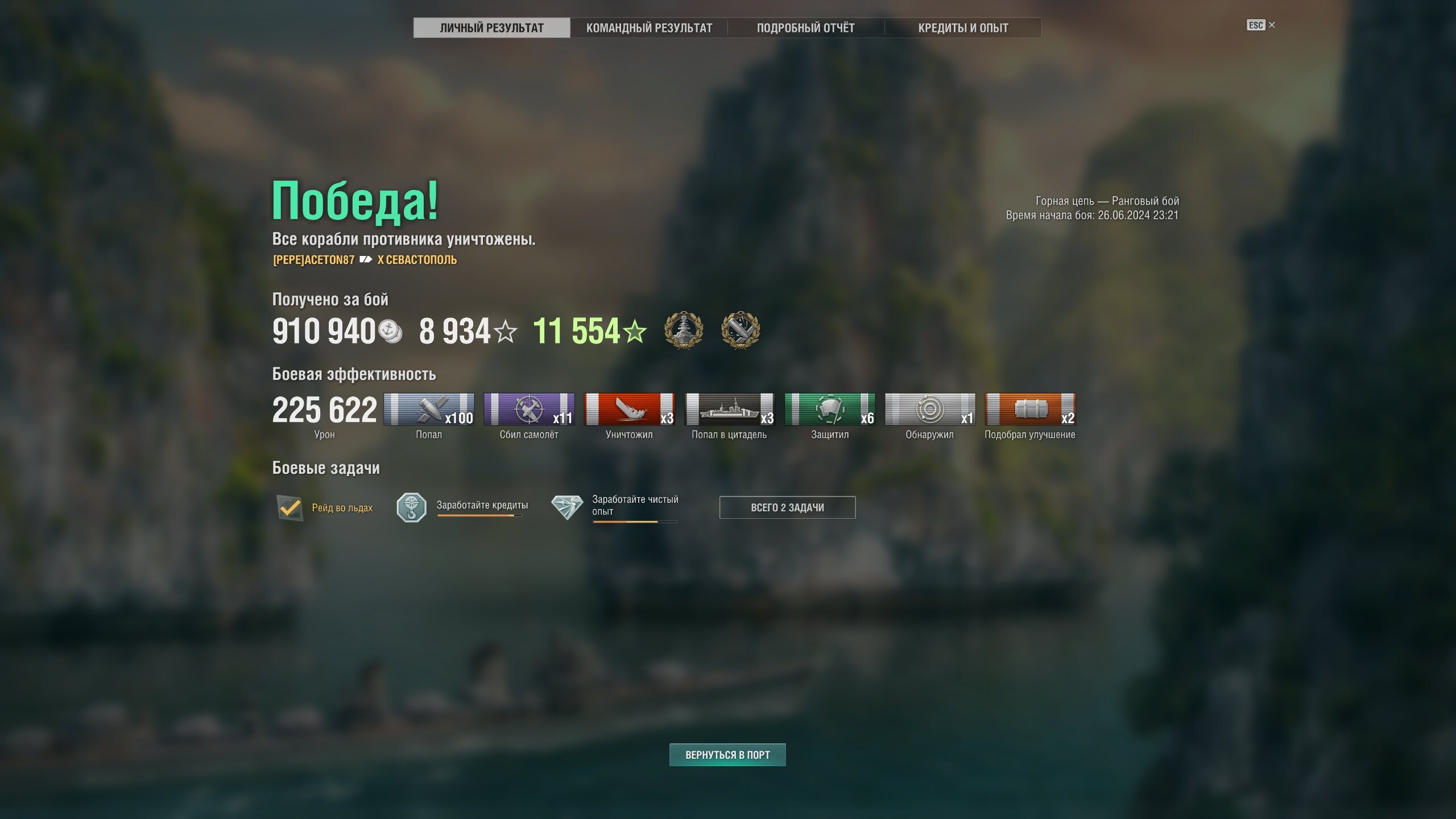The width and height of the screenshot is (1456, 819).
Task: Open the 'Подробный отчёт' tab
Action: tap(805, 28)
